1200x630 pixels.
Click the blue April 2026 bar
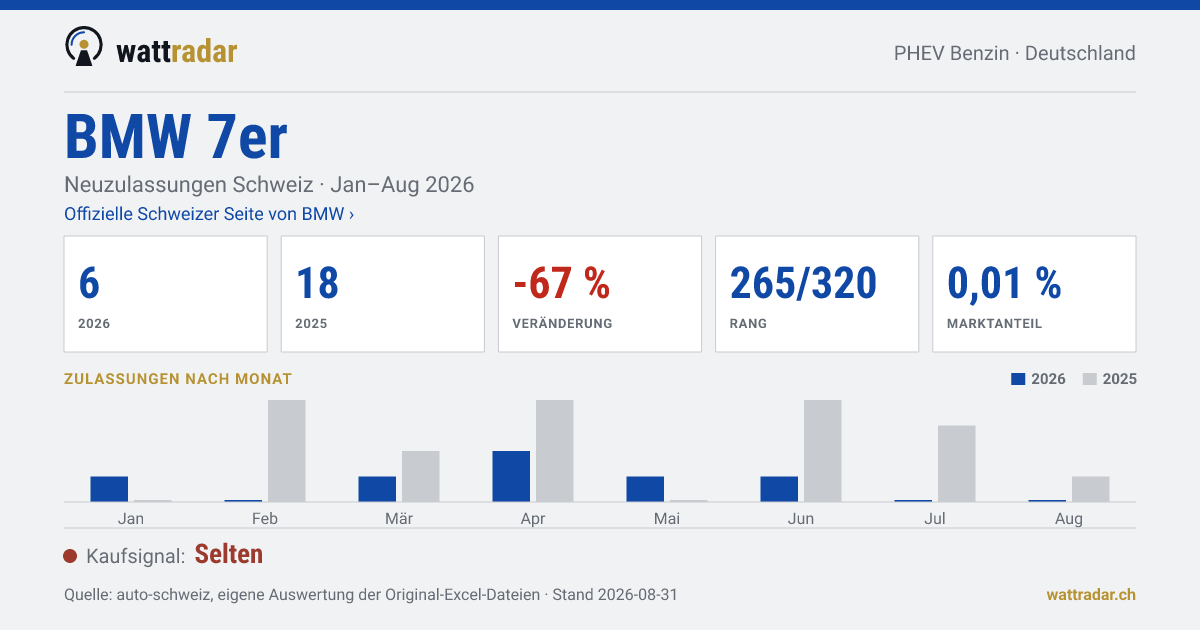tap(511, 476)
